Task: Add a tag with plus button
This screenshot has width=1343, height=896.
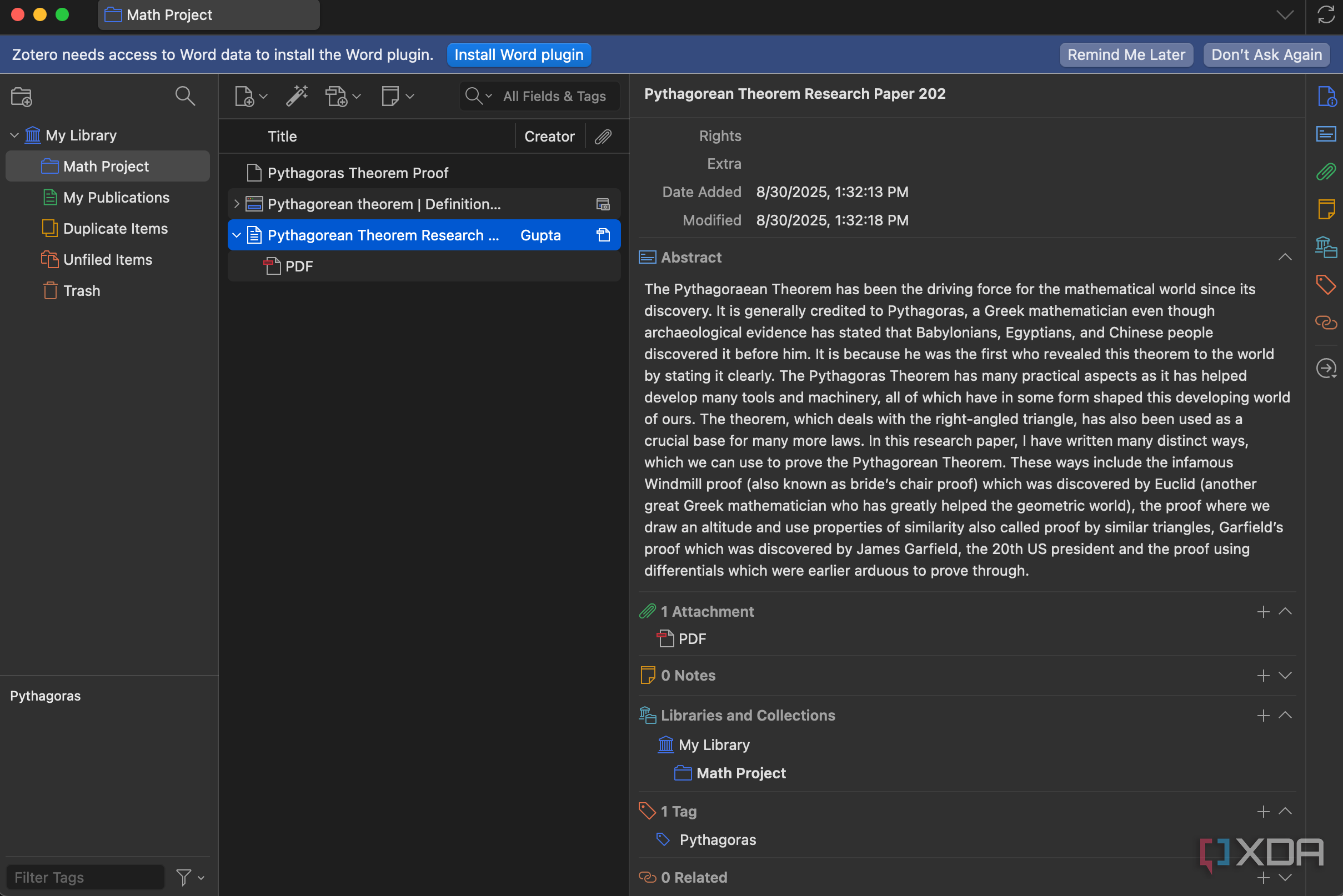Action: [1263, 812]
